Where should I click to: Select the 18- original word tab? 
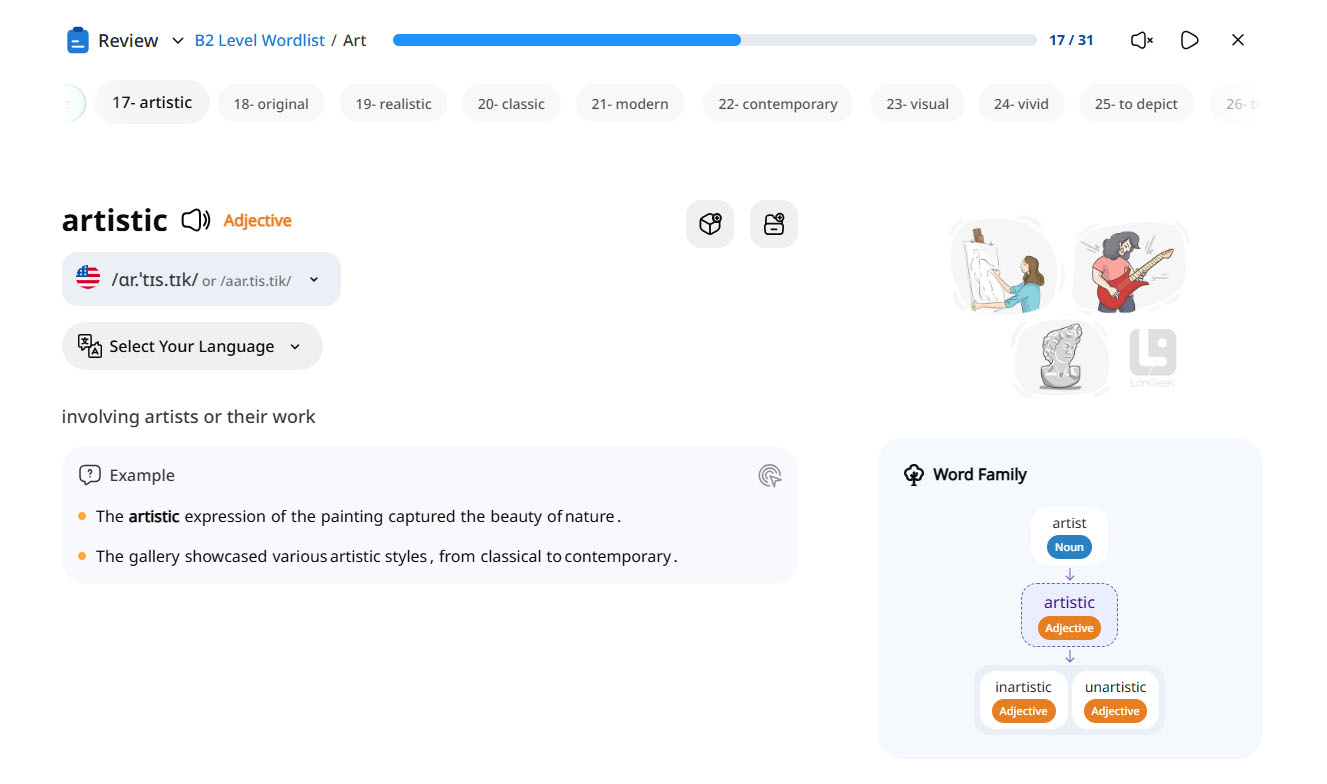coord(271,104)
